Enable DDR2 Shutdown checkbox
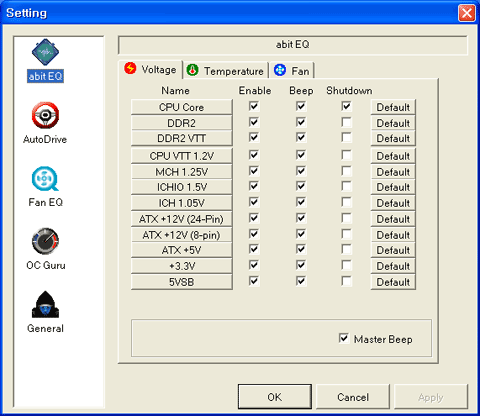 346,122
